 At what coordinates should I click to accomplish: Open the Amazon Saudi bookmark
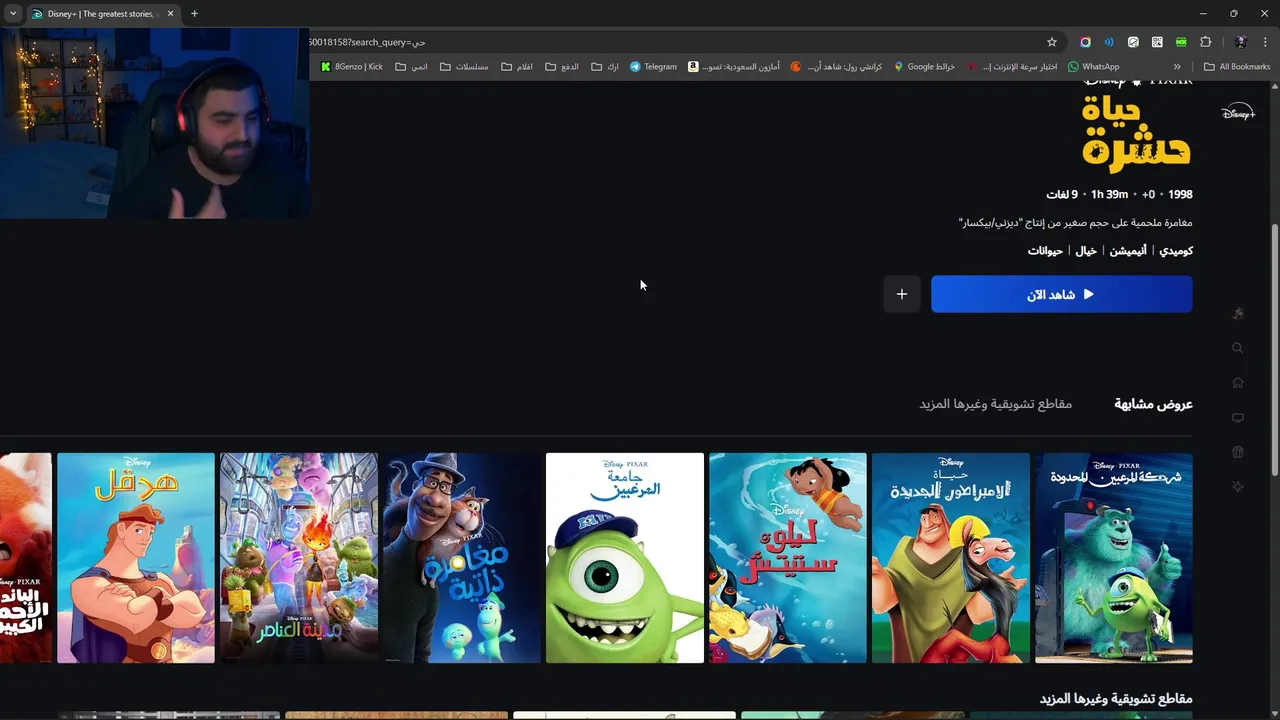coord(733,67)
